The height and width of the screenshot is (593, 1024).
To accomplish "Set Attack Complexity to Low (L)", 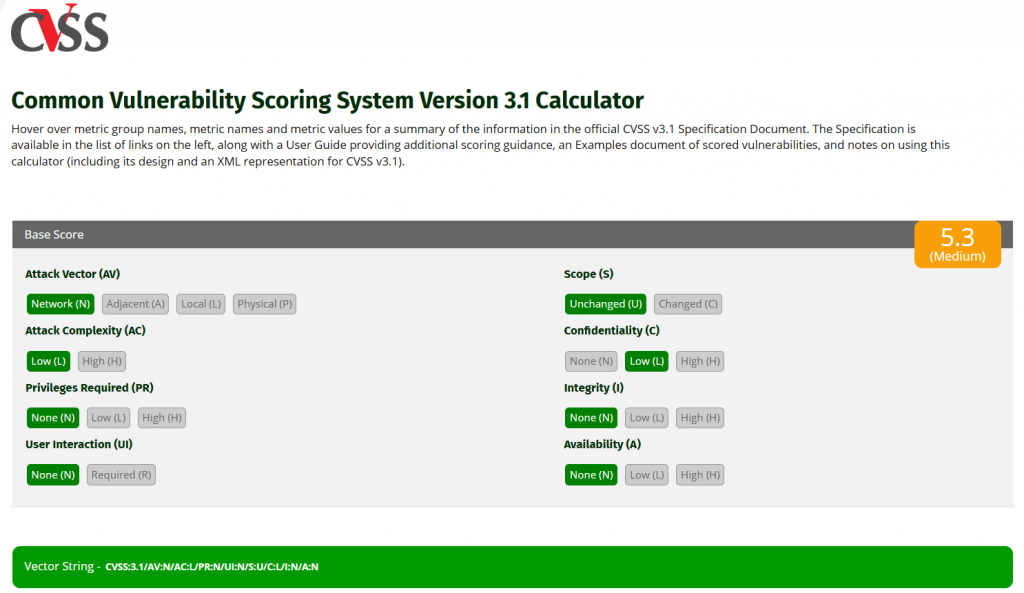I will tap(48, 361).
